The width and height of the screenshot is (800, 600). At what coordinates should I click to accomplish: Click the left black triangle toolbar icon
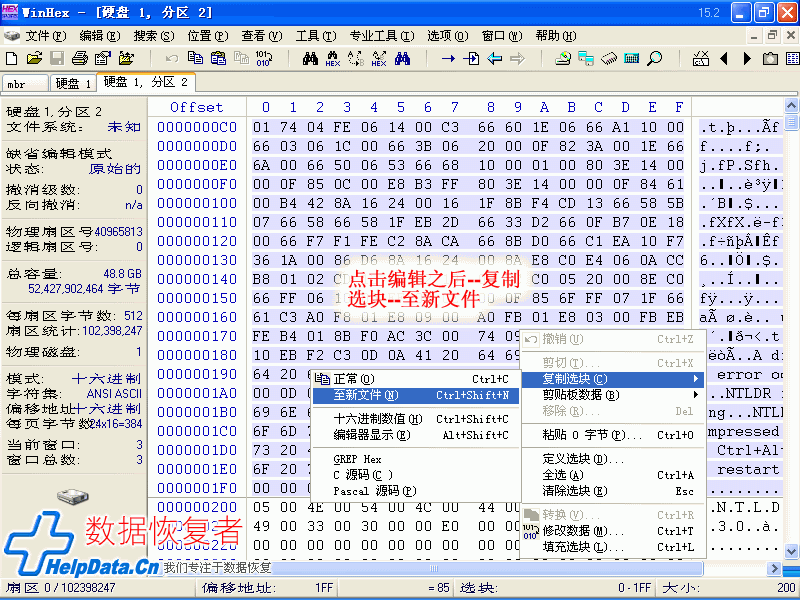723,59
